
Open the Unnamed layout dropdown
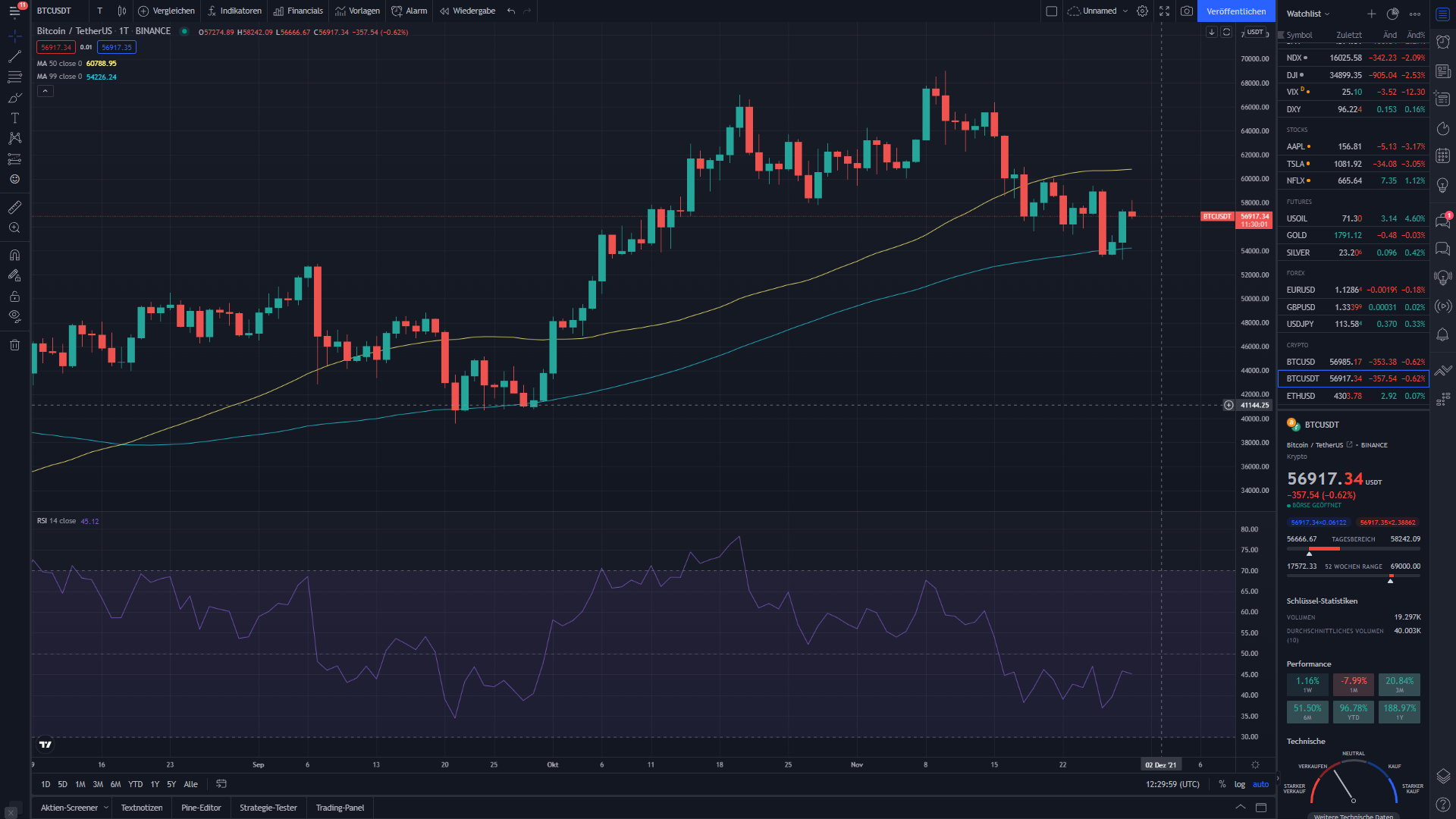[x=1099, y=11]
